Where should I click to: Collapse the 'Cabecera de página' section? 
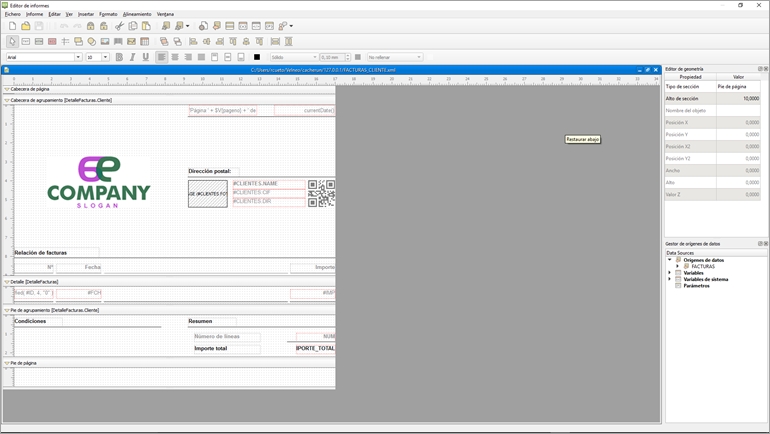pyautogui.click(x=7, y=89)
